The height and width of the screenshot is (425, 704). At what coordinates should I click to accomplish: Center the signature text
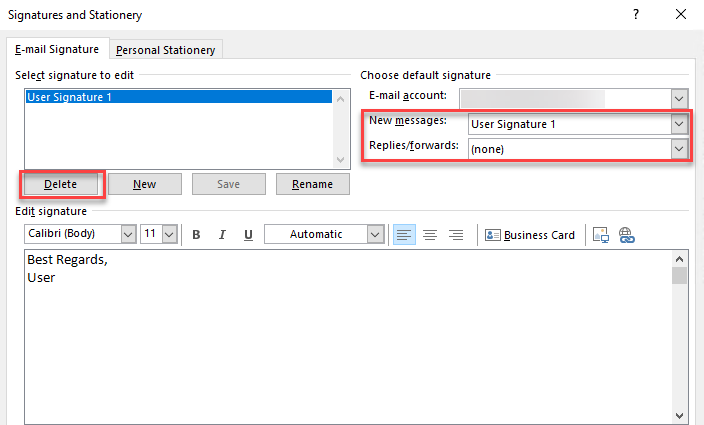[430, 234]
